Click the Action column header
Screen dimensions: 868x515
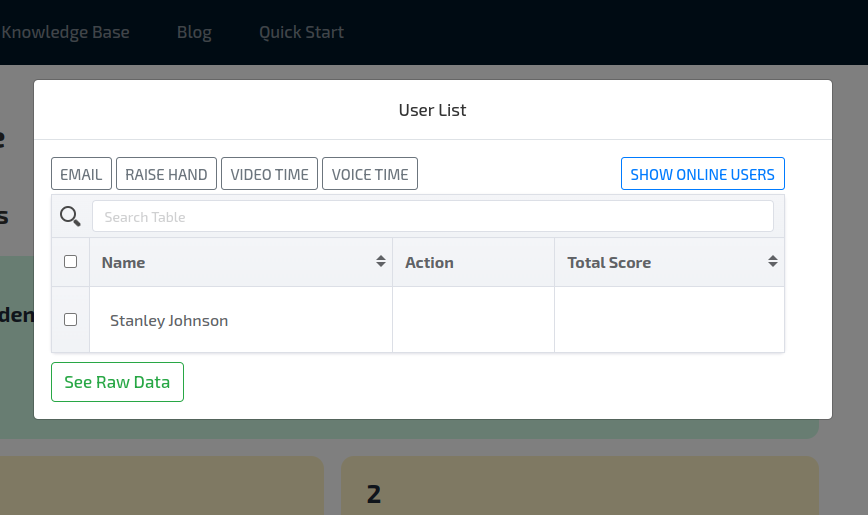(x=430, y=262)
